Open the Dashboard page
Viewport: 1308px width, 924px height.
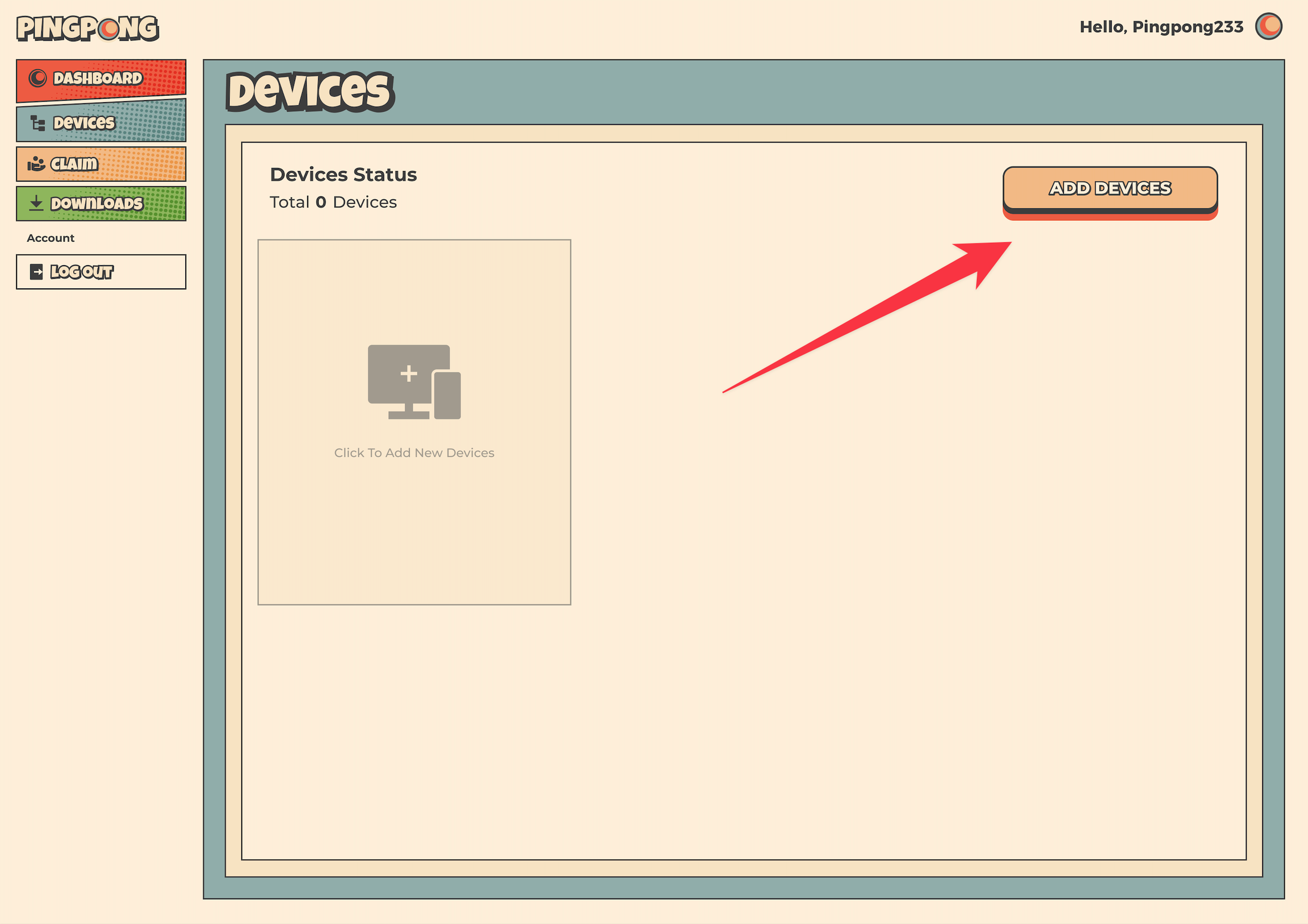[101, 81]
